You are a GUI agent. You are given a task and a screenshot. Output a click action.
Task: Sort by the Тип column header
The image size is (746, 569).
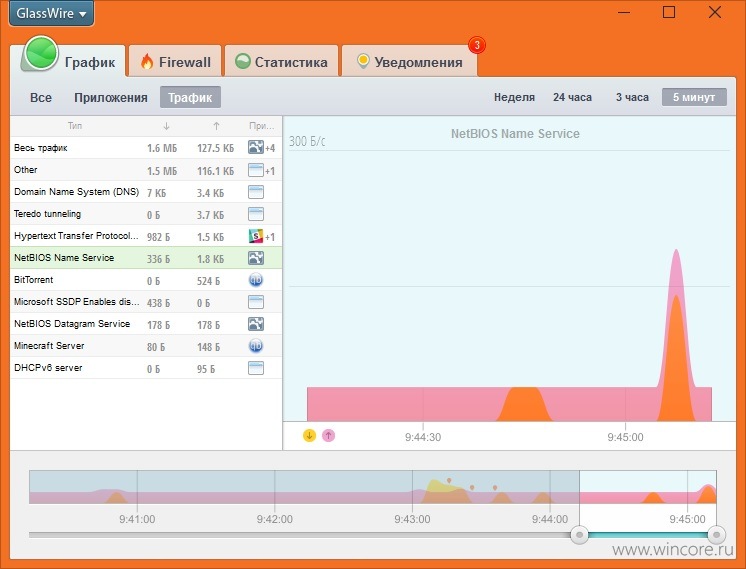point(75,126)
